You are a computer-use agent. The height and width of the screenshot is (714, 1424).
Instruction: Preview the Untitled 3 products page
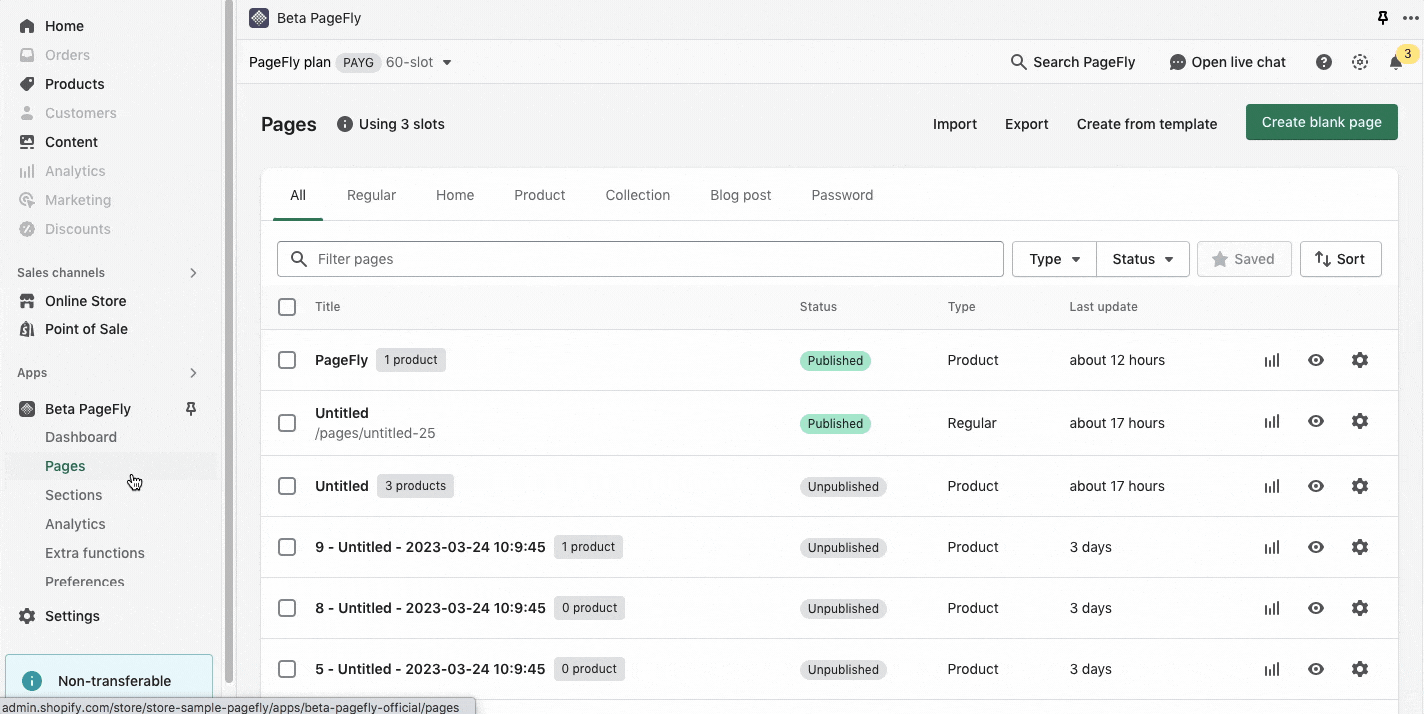[x=1316, y=486]
